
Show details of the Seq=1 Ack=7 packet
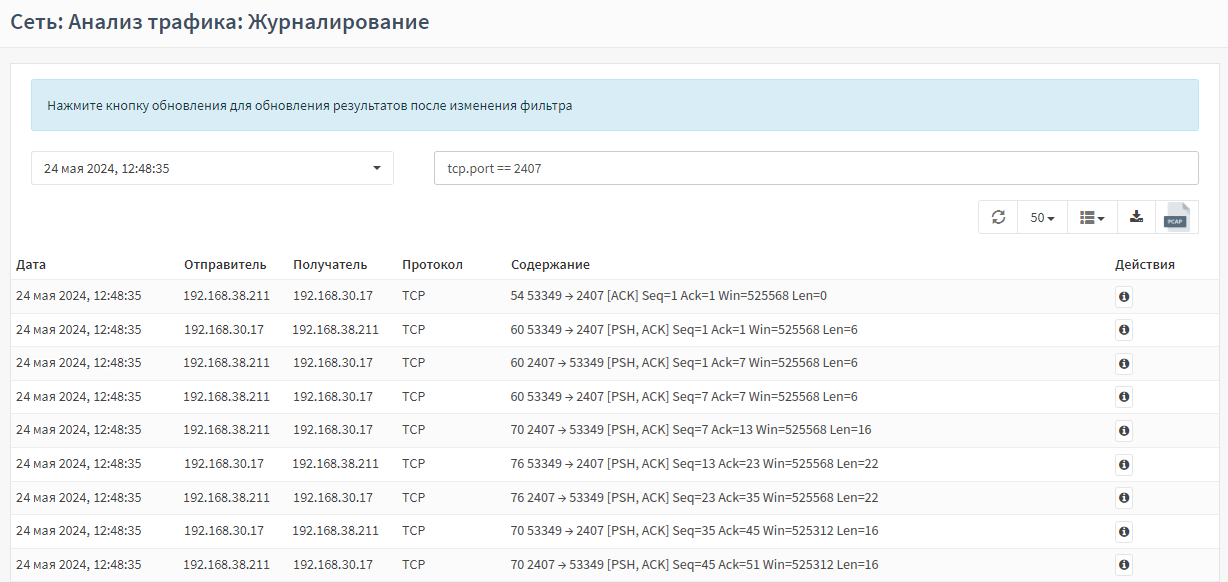click(x=1124, y=364)
